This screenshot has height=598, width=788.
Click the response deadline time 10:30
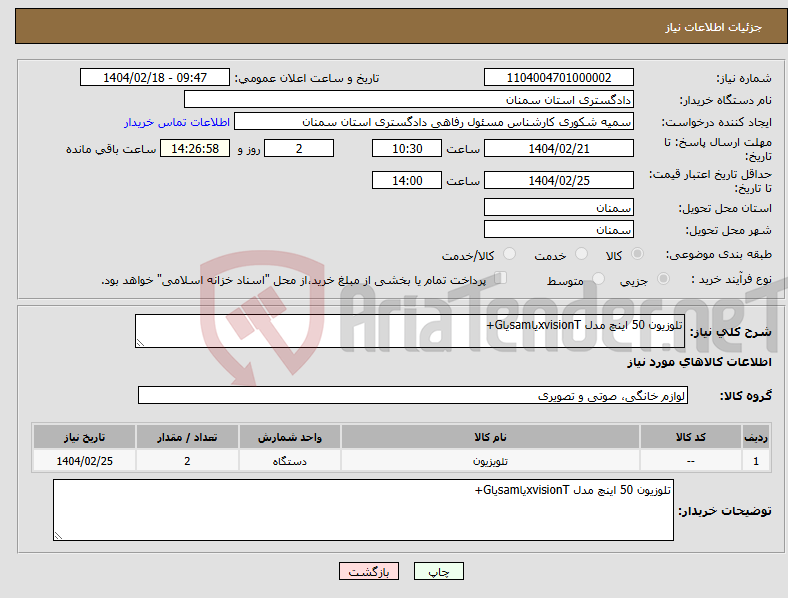(407, 148)
